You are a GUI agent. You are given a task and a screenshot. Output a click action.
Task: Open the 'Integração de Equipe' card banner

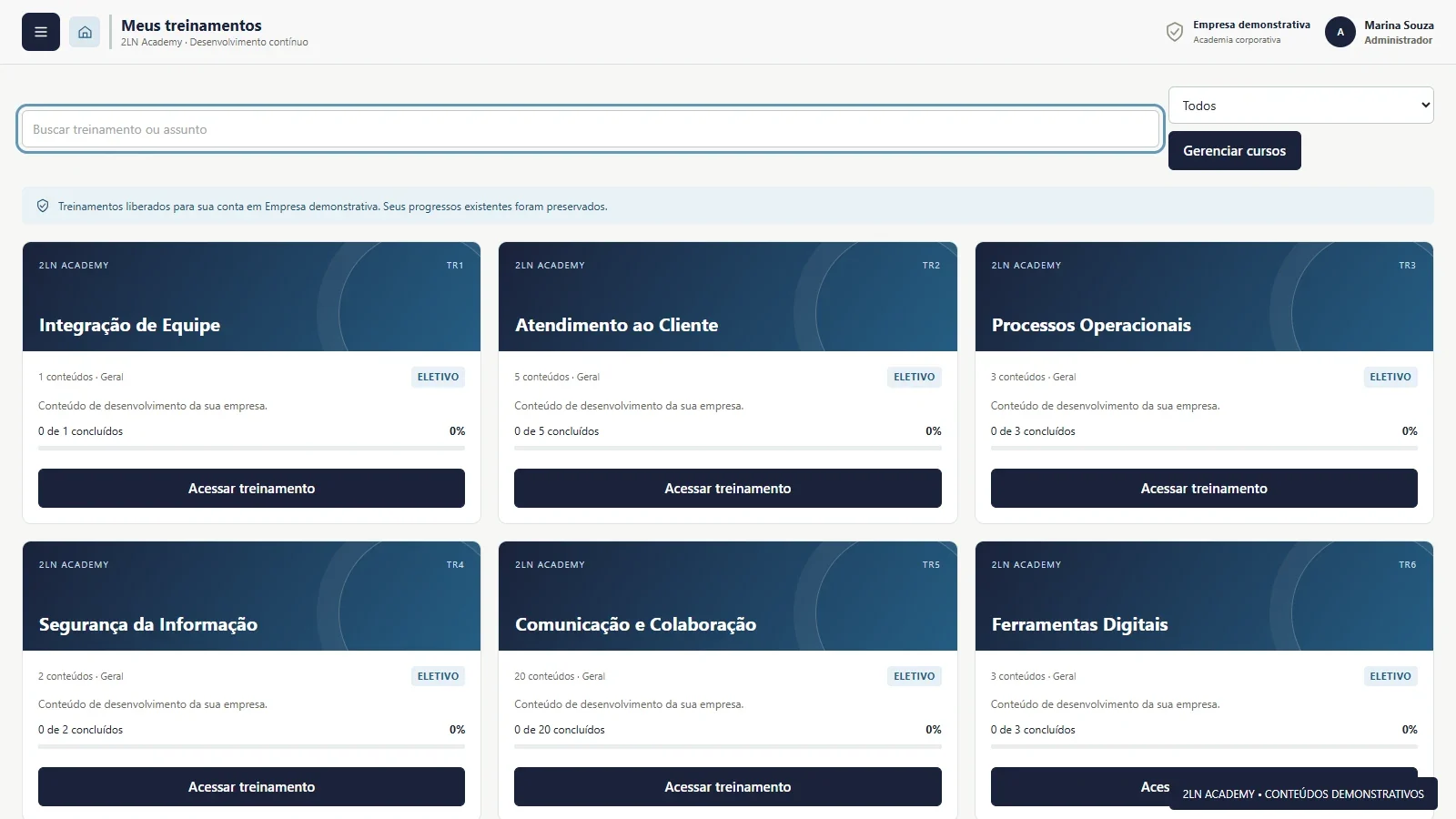pos(251,297)
